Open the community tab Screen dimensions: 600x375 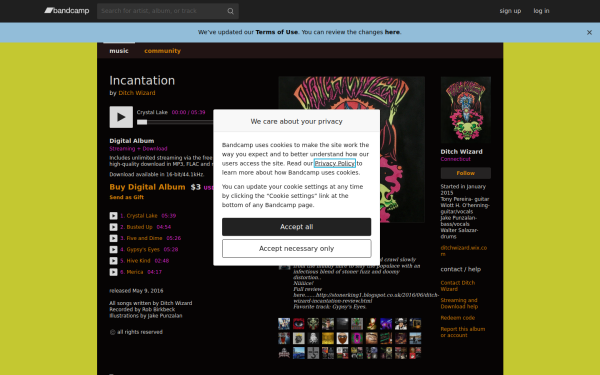[162, 51]
